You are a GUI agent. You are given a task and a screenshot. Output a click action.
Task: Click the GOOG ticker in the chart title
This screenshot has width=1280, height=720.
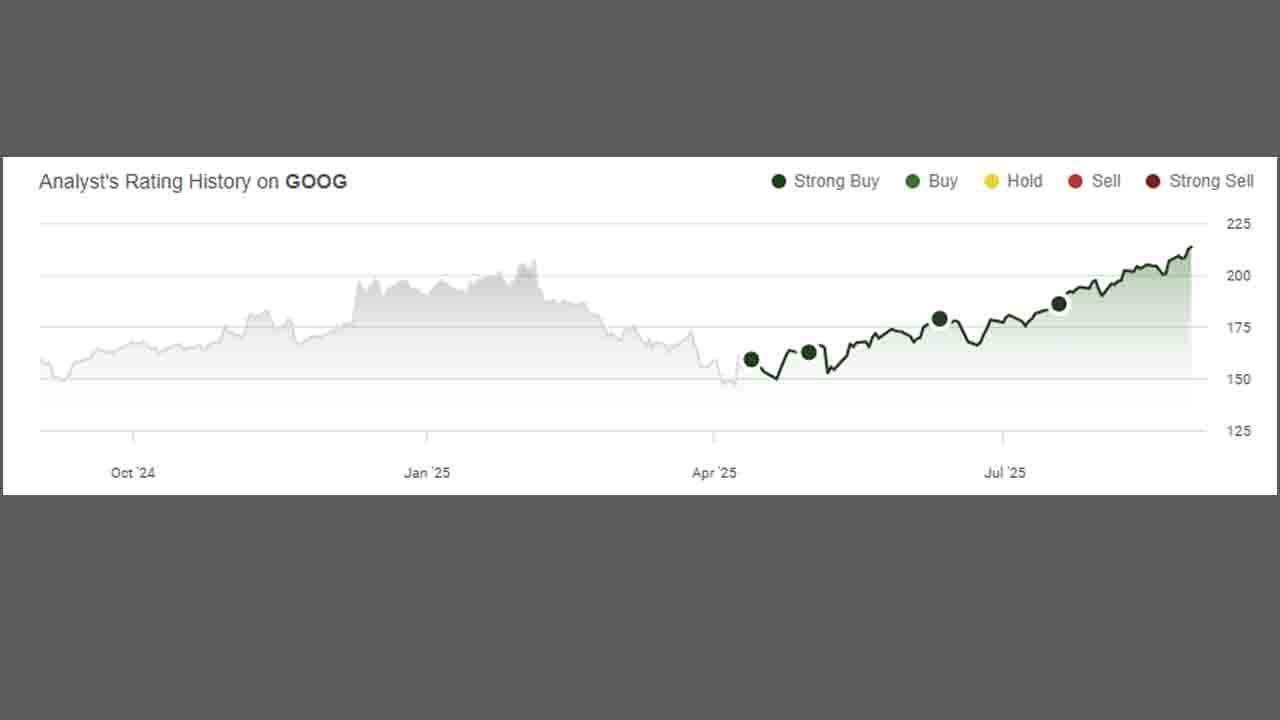(x=316, y=182)
